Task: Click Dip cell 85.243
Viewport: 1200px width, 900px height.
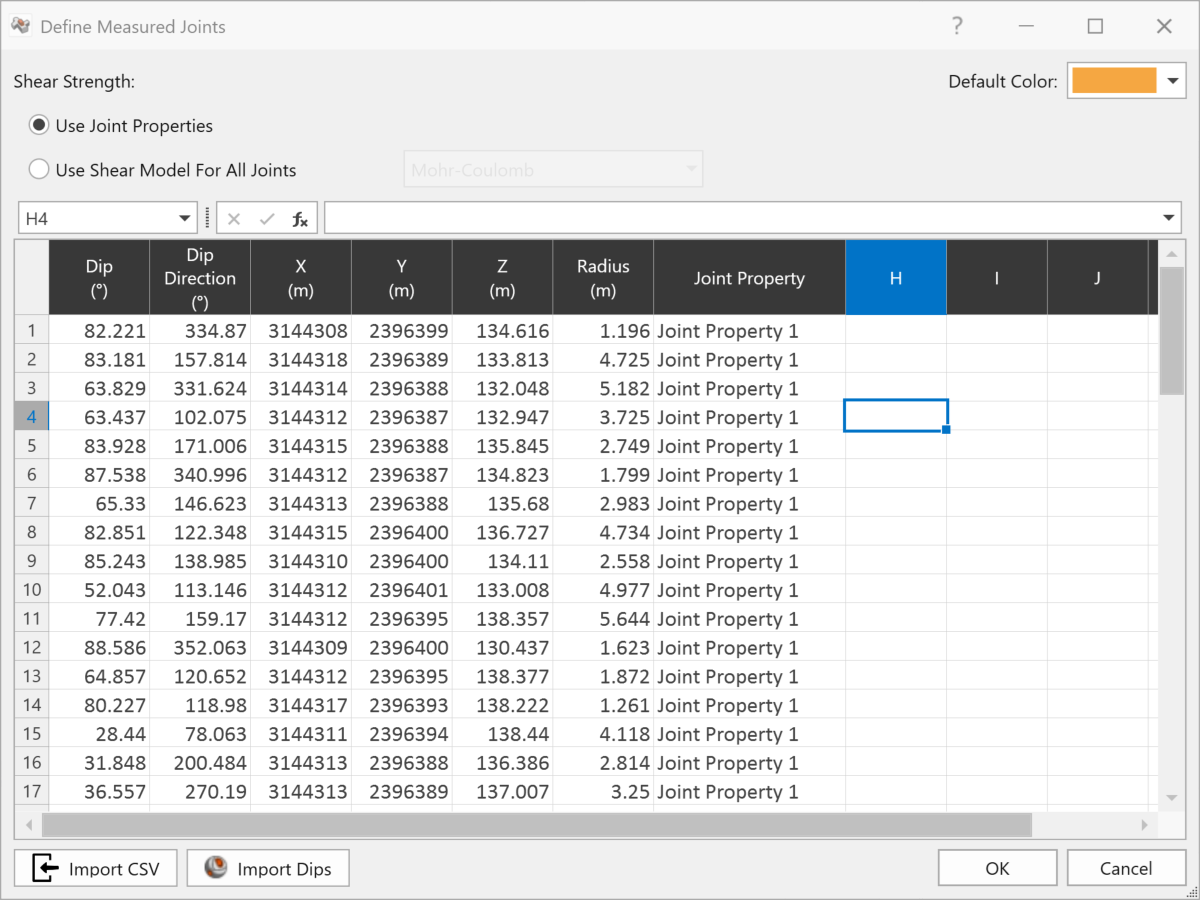Action: tap(99, 562)
